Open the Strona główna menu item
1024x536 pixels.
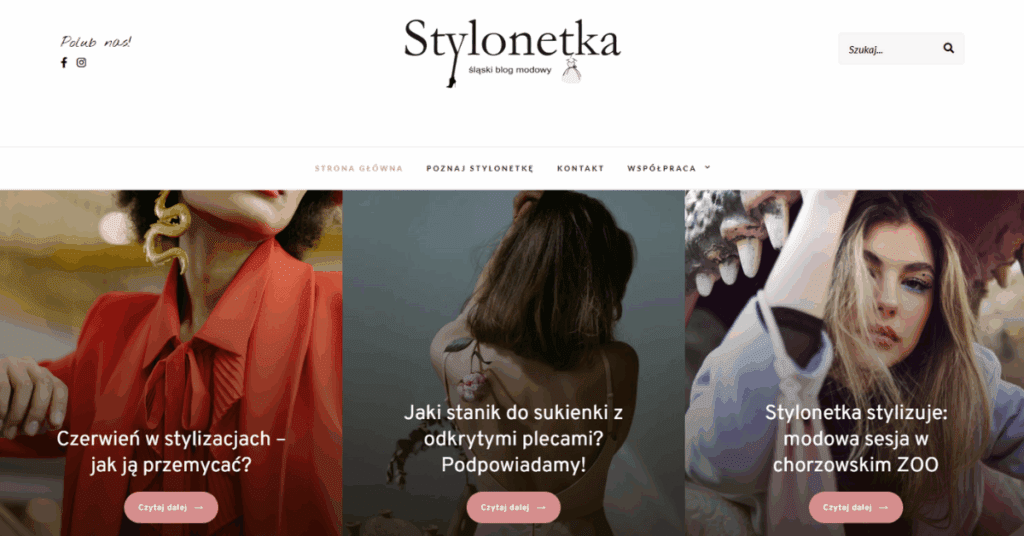[359, 168]
